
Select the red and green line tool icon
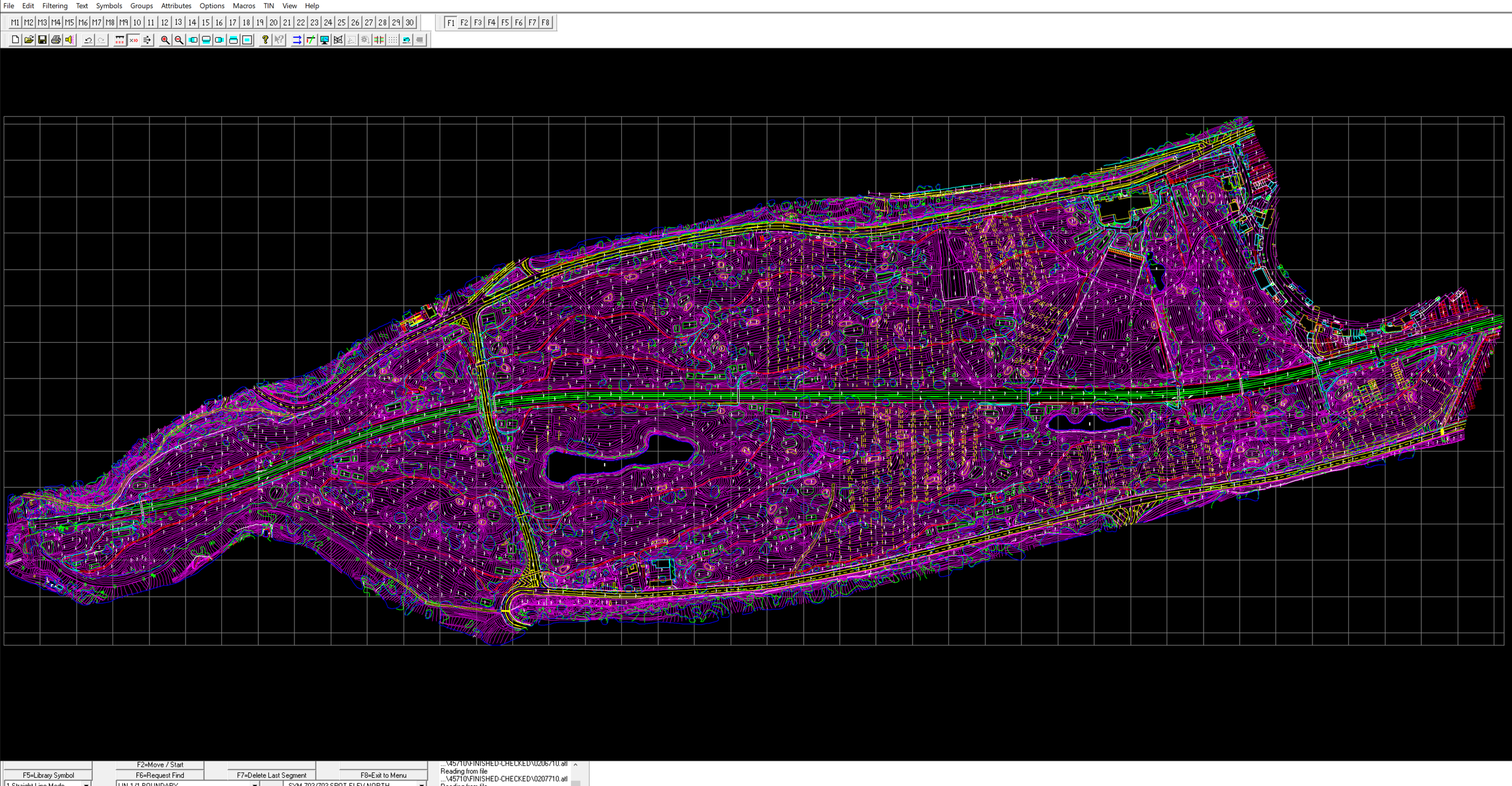(x=311, y=40)
